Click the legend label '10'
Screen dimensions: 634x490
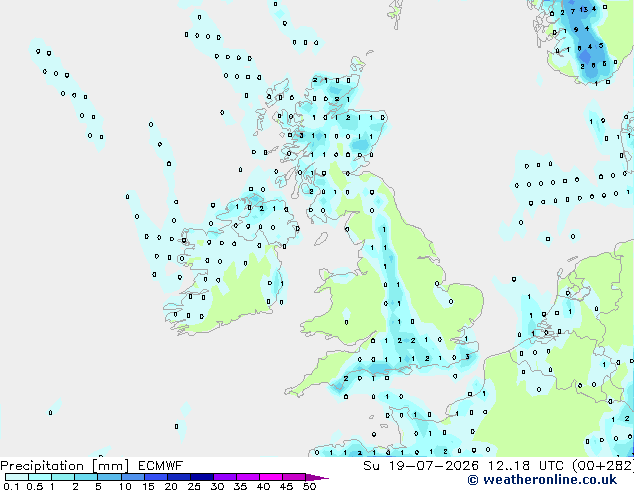[x=125, y=486]
